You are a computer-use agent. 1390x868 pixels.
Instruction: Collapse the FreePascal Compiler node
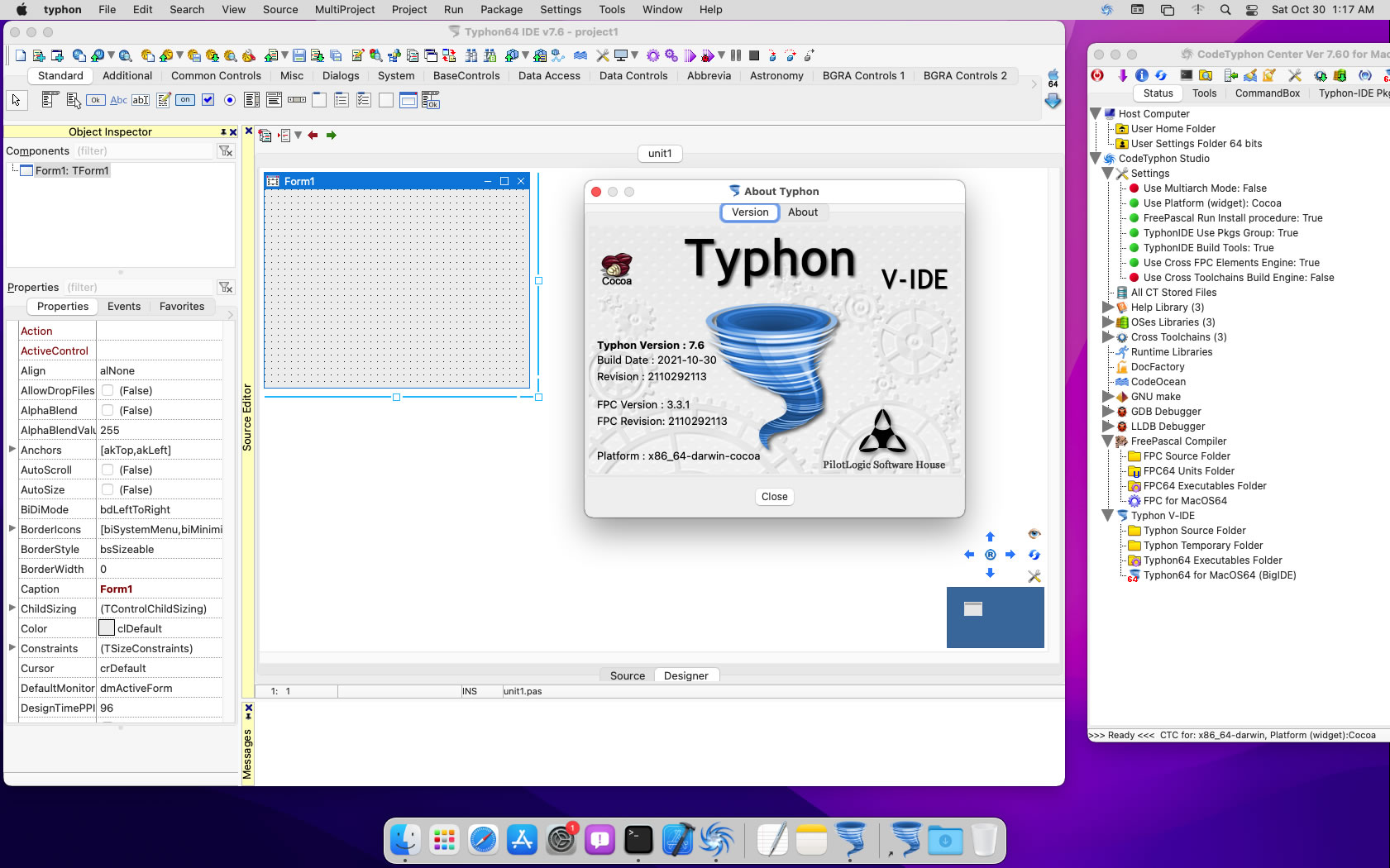coord(1108,441)
